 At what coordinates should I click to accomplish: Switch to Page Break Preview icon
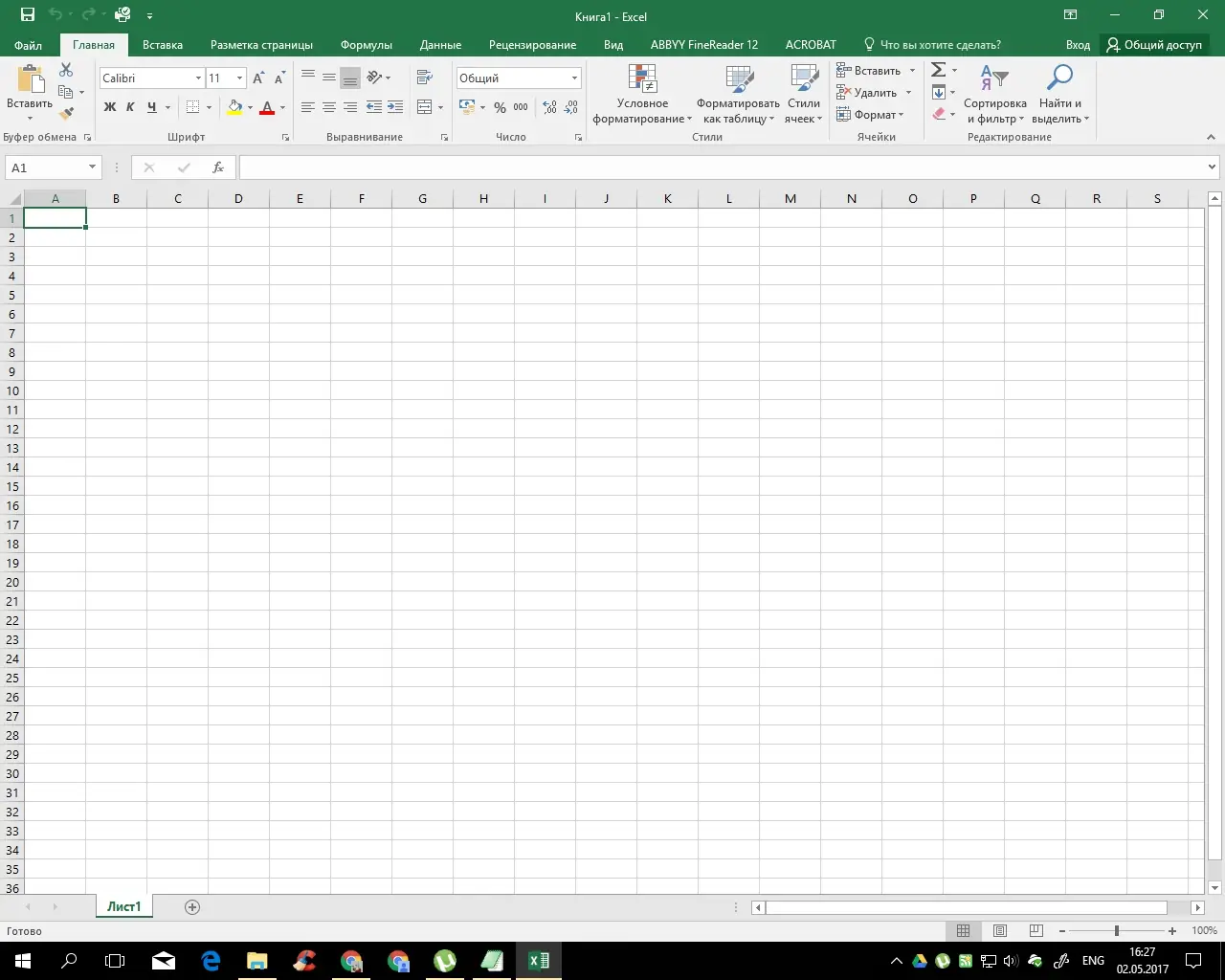(x=1036, y=930)
